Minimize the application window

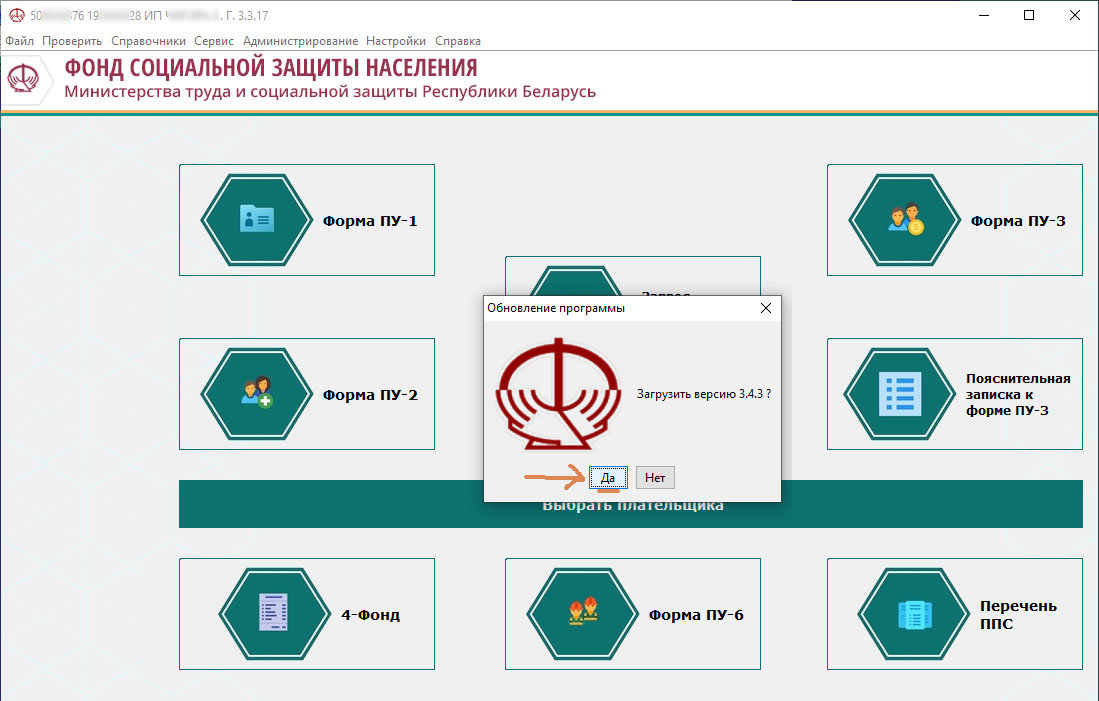984,15
